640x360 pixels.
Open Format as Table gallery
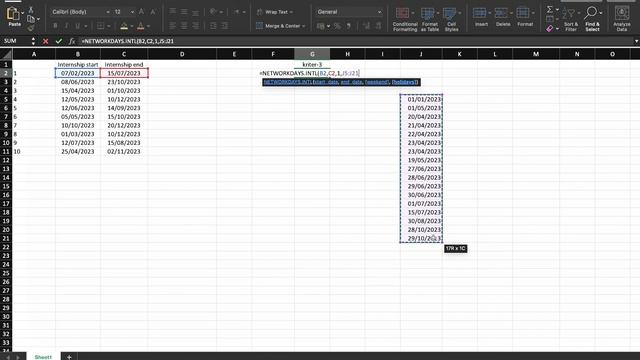click(x=429, y=19)
